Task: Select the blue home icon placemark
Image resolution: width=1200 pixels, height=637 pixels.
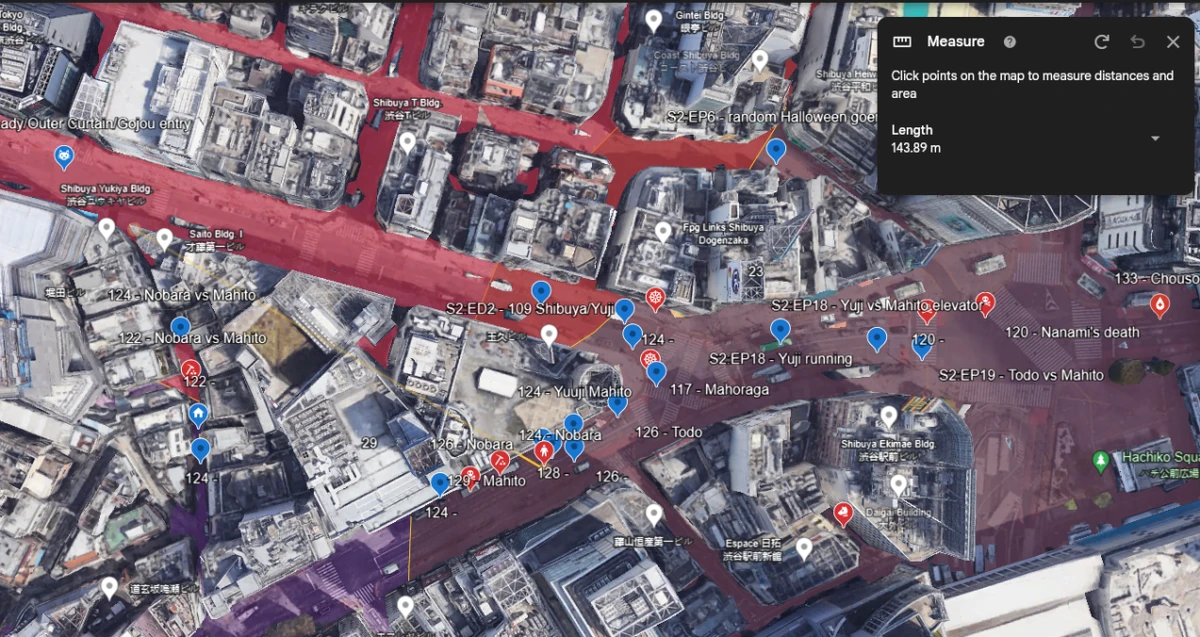Action: click(198, 415)
